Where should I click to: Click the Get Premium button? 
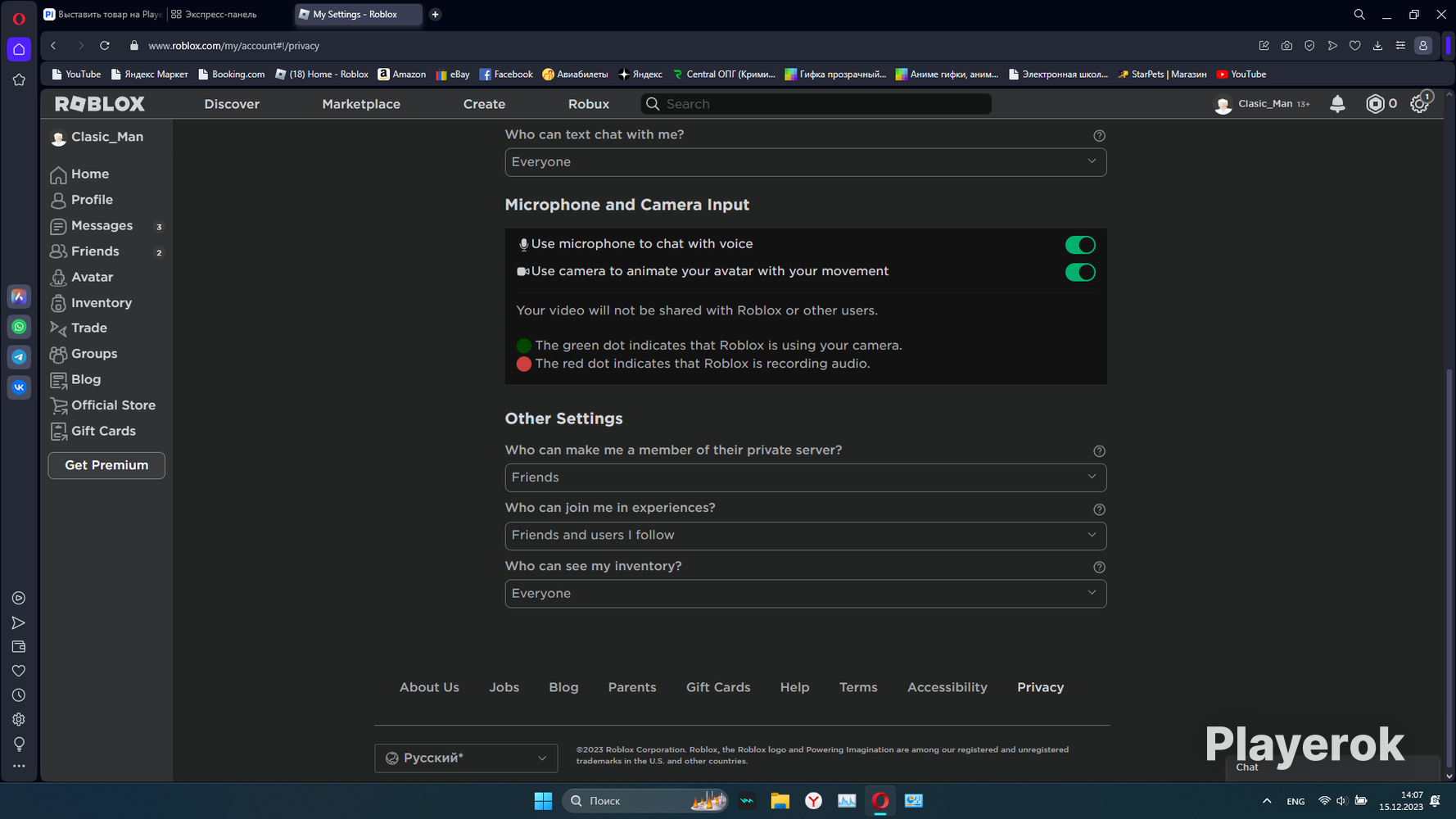tap(106, 465)
